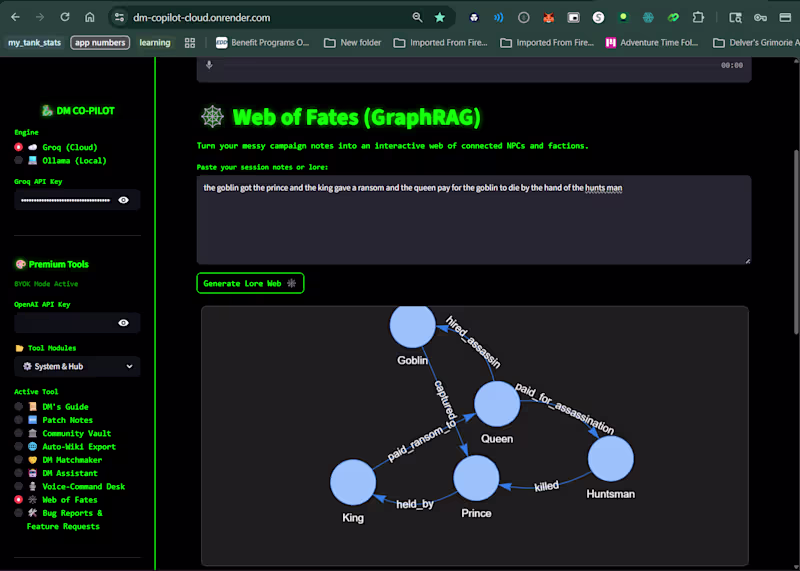800x571 pixels.
Task: Open the browser extensions puzzle icon
Action: pyautogui.click(x=698, y=17)
